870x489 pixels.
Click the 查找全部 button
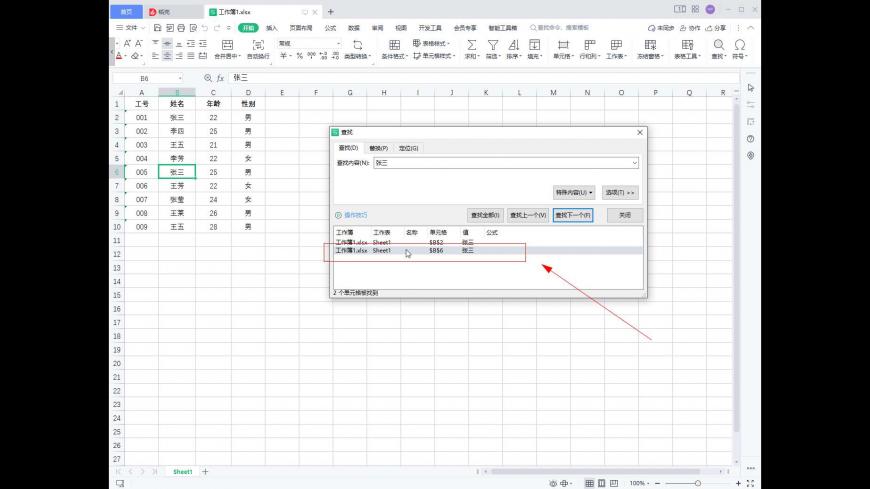(x=485, y=215)
